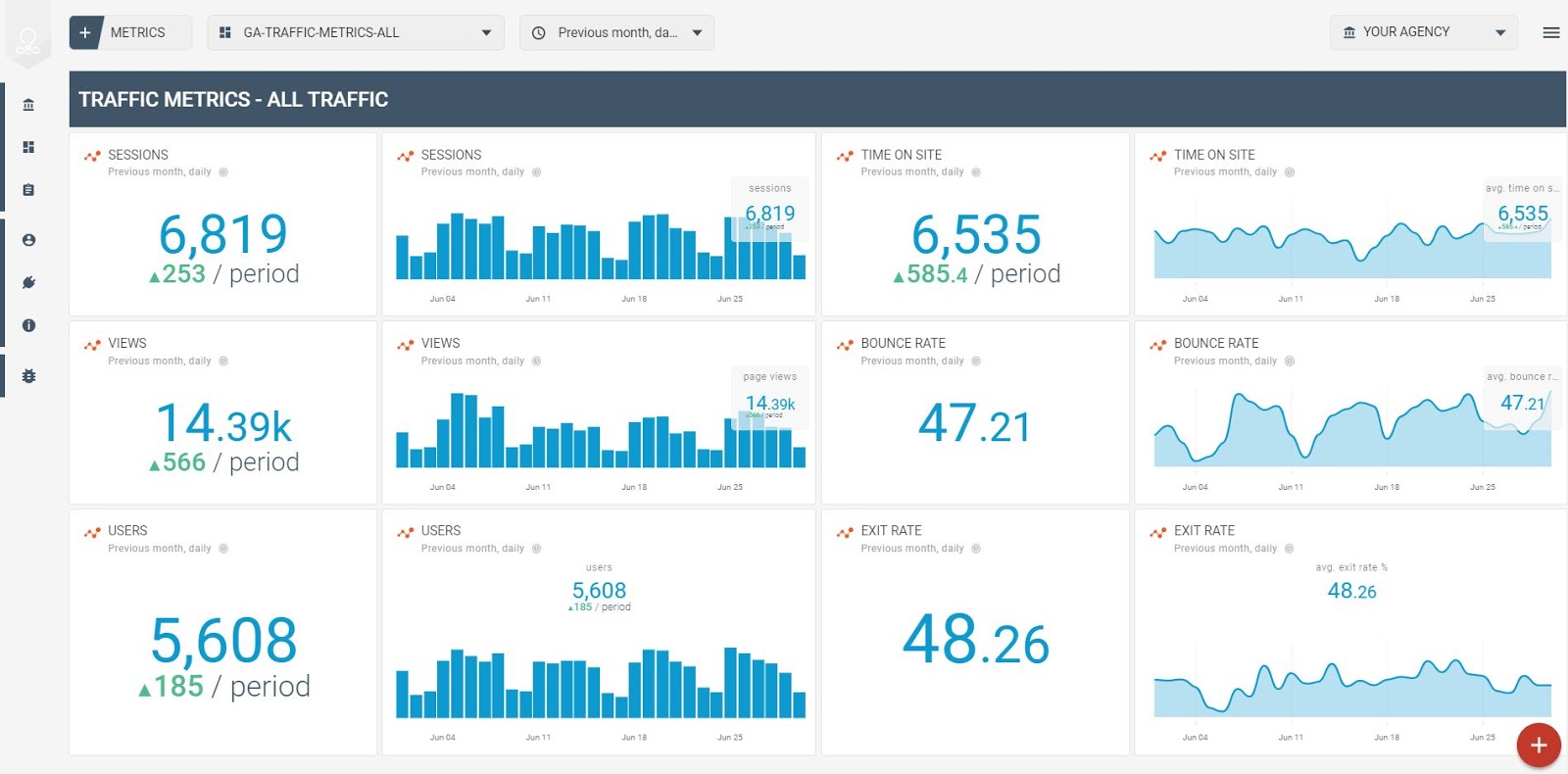
Task: Click the 'users' label above the small 5,608
Action: 599,567
